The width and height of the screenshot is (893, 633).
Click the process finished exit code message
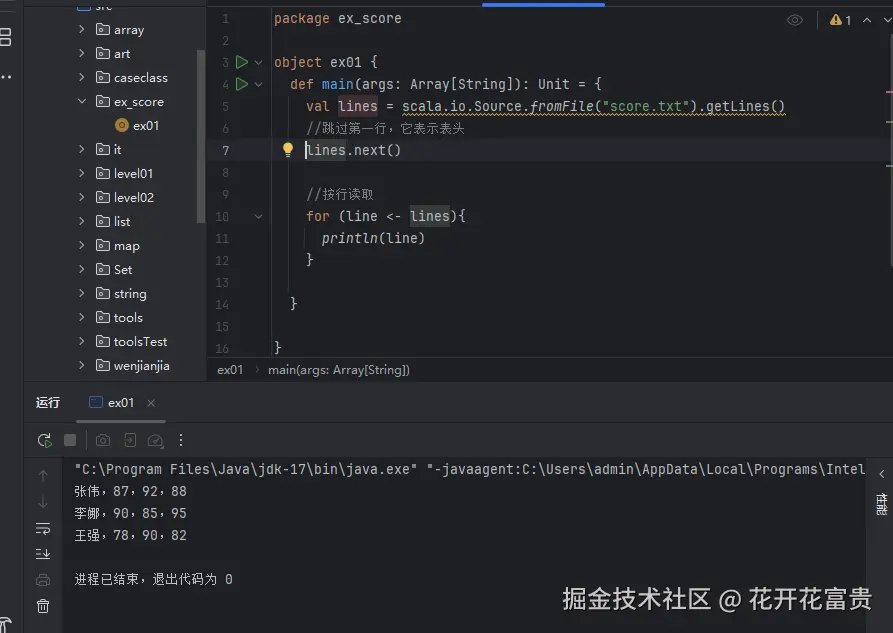(153, 579)
